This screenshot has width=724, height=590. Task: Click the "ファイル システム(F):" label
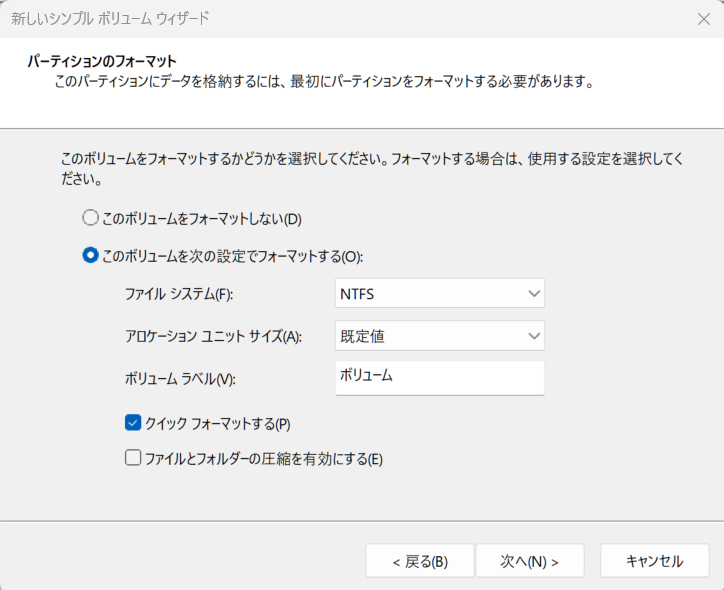point(179,294)
